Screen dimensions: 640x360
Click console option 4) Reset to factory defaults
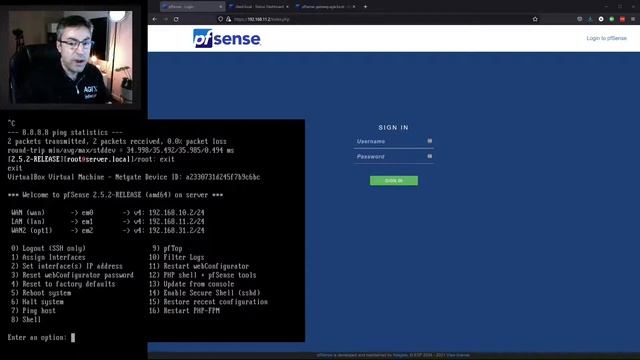point(63,284)
